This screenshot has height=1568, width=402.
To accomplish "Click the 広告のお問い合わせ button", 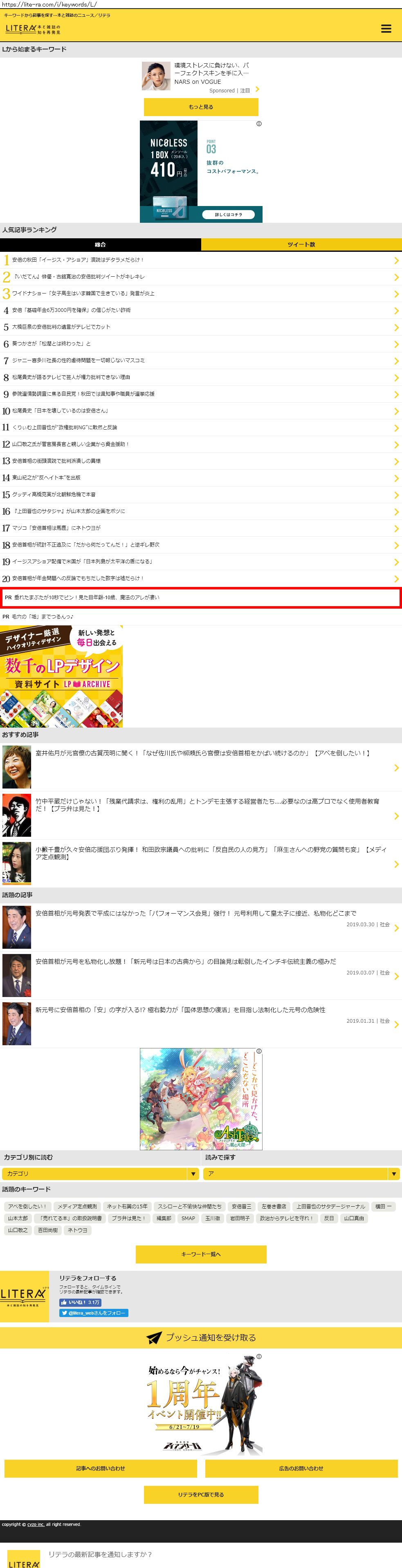I will [x=301, y=1468].
